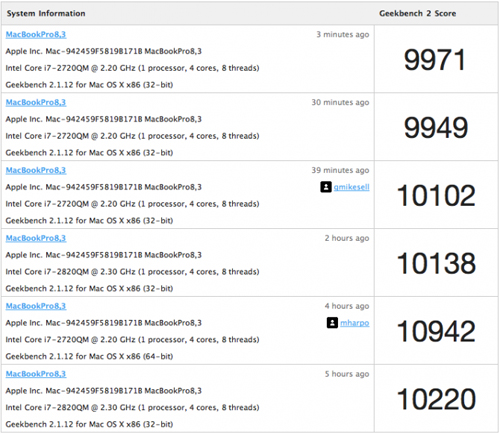Select the 9949 score cell
Image resolution: width=500 pixels, height=434 pixels.
pos(436,127)
